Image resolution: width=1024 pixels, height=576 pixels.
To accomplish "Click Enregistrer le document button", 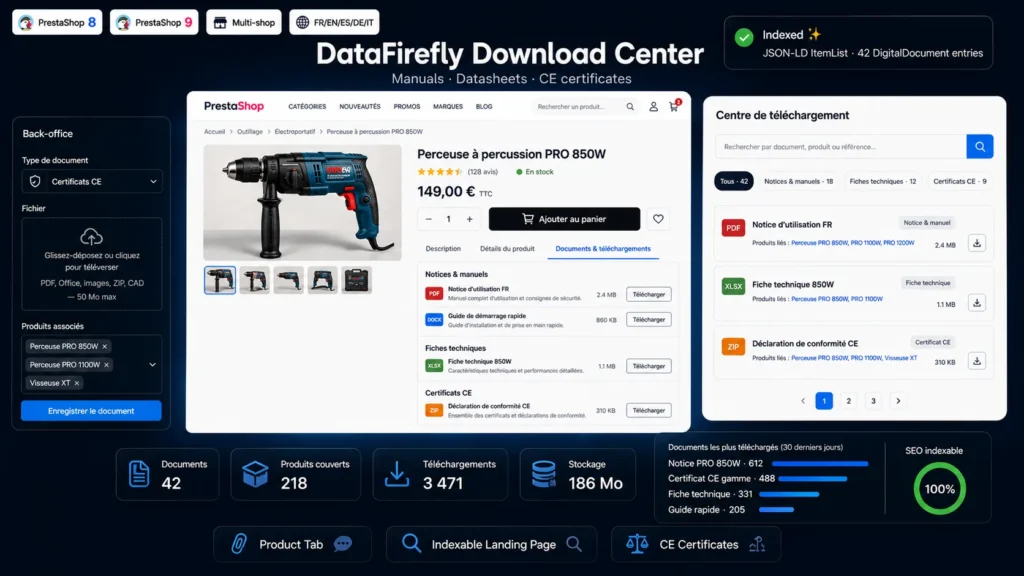I will coord(91,411).
